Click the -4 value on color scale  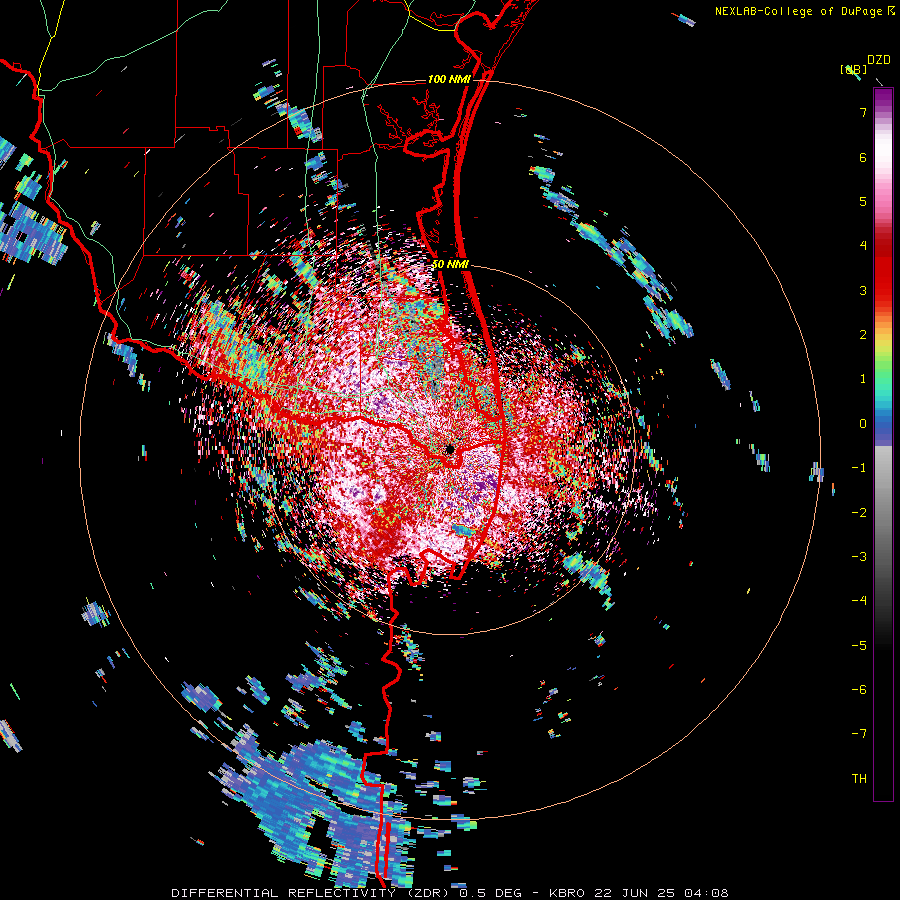[x=859, y=600]
